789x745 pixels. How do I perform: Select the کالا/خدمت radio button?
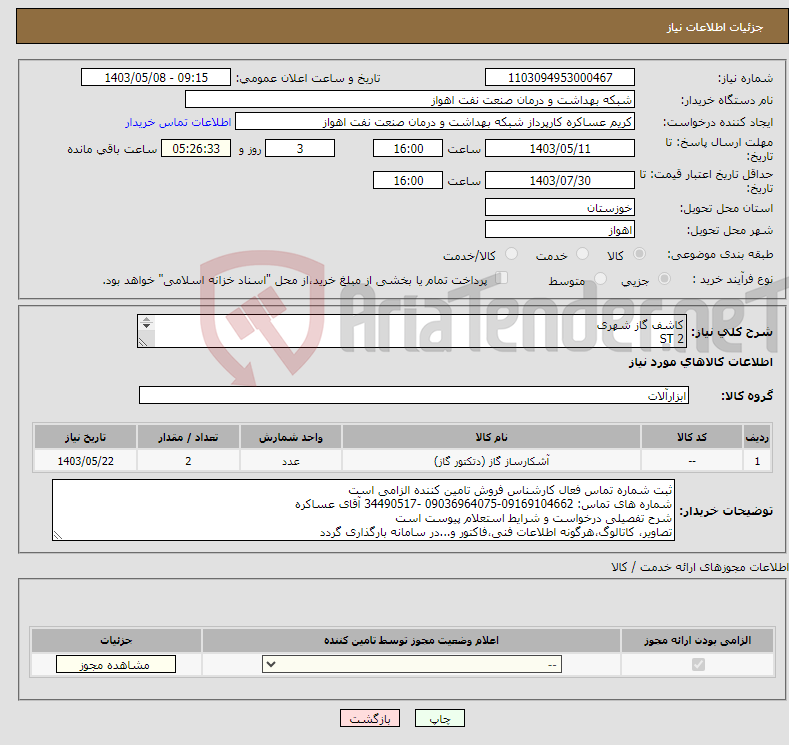(x=511, y=254)
